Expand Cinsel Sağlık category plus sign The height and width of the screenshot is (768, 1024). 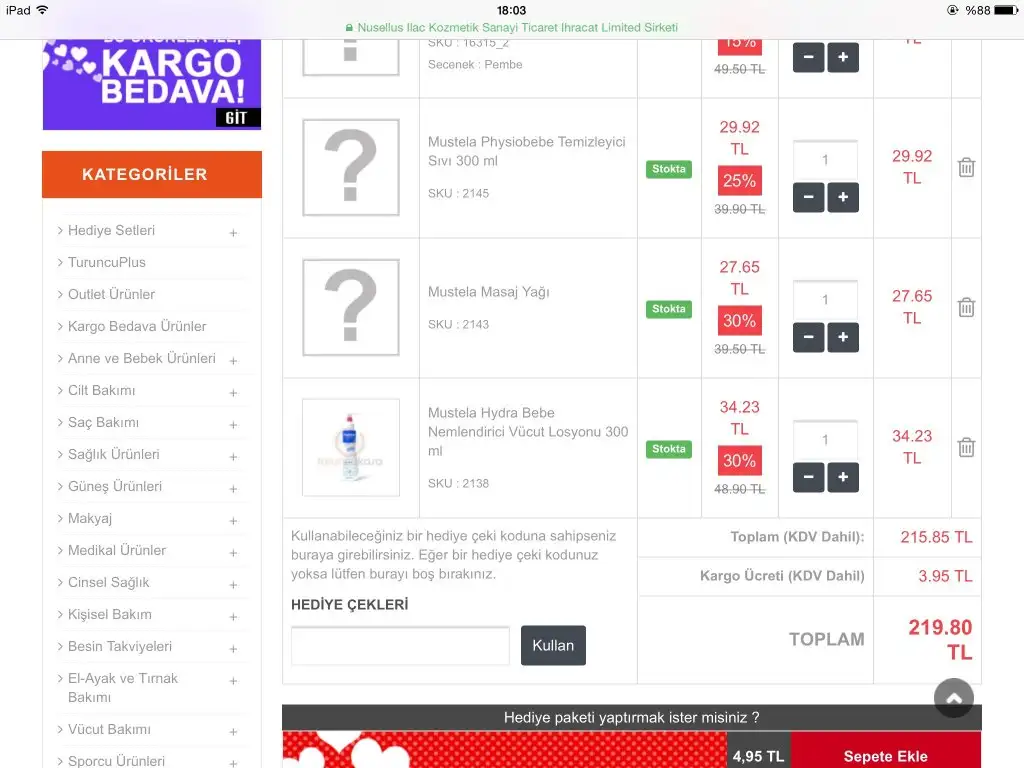233,584
